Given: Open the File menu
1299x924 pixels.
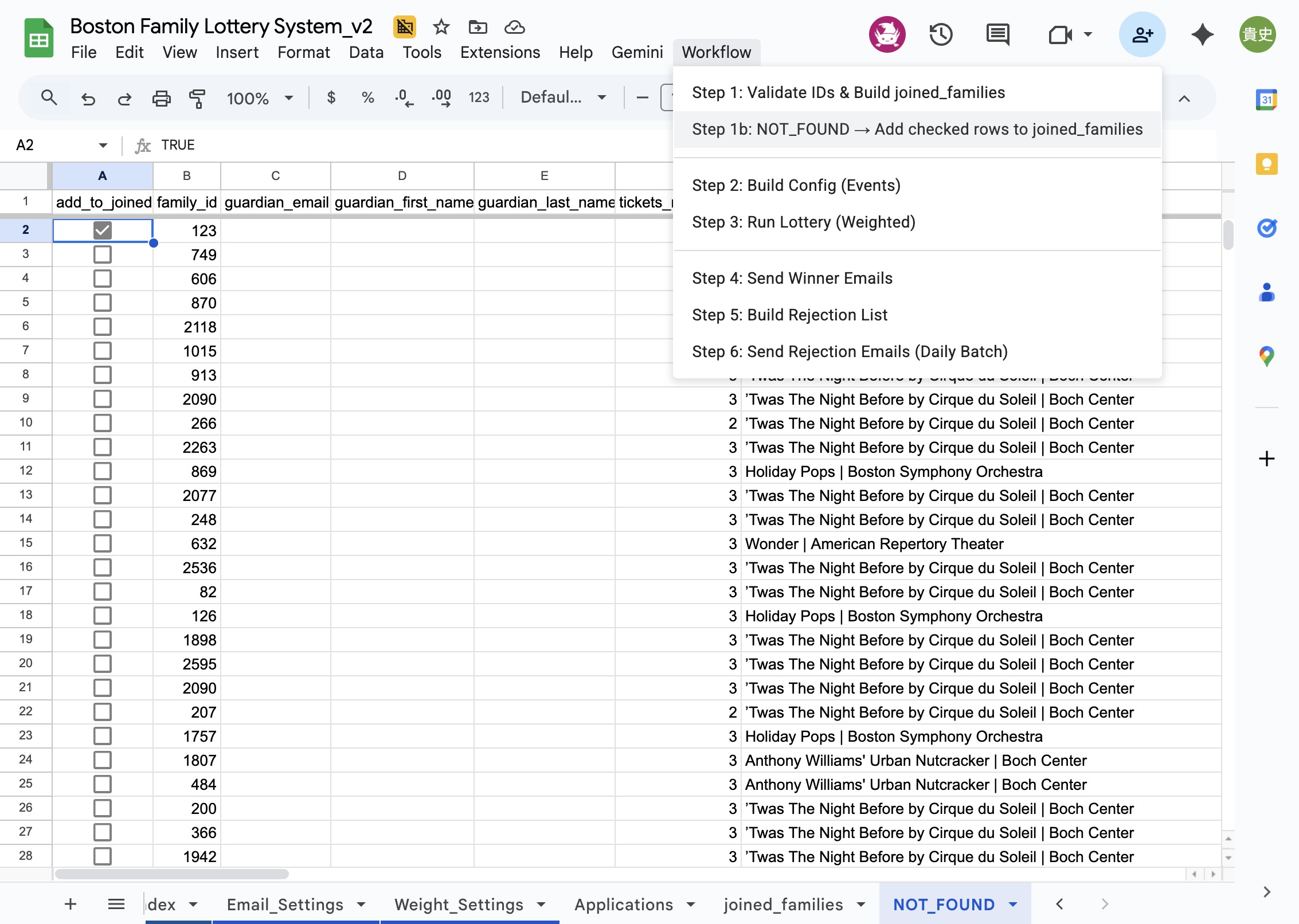Looking at the screenshot, I should pyautogui.click(x=84, y=52).
